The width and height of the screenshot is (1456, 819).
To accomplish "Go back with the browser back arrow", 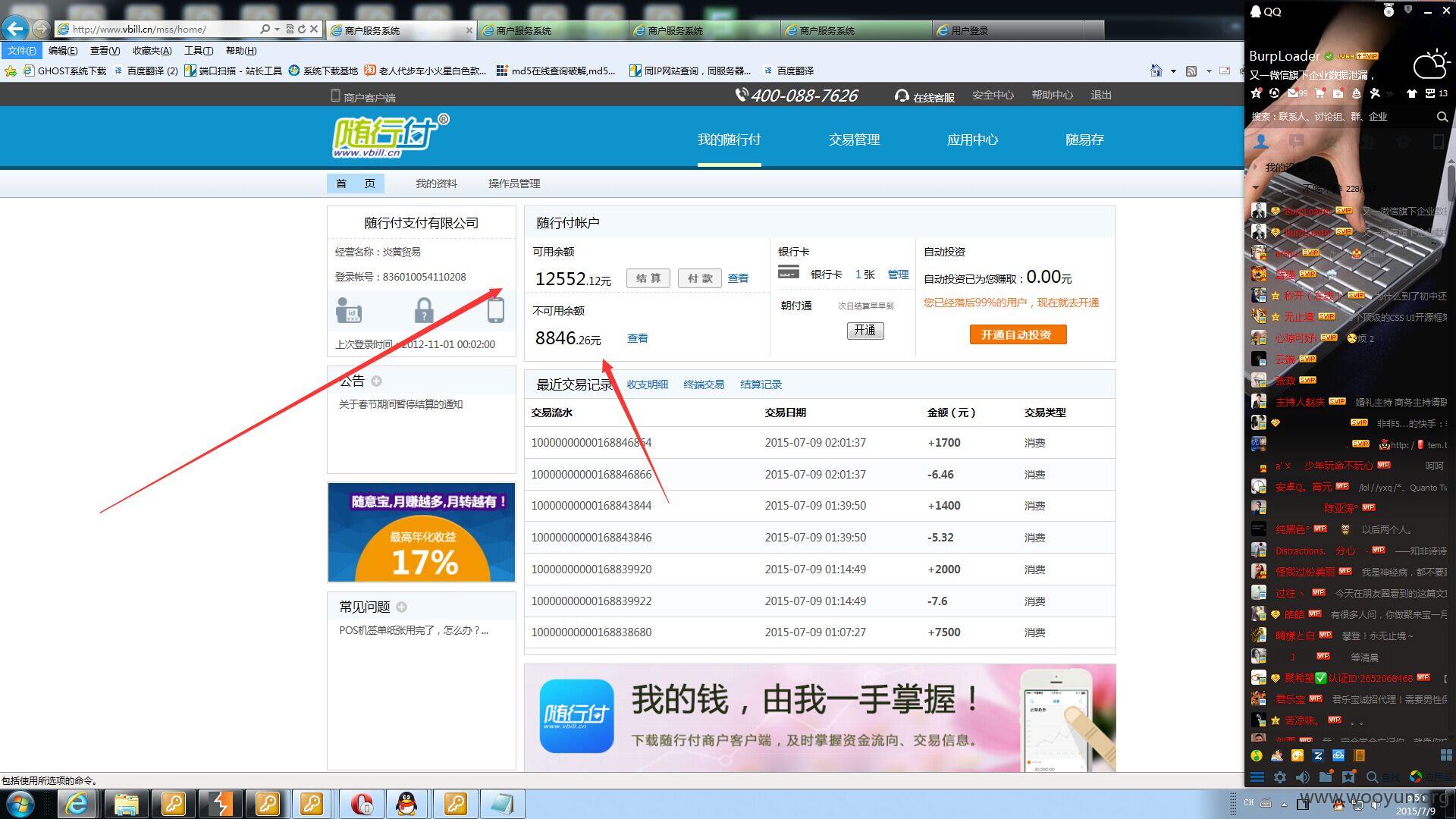I will click(15, 29).
